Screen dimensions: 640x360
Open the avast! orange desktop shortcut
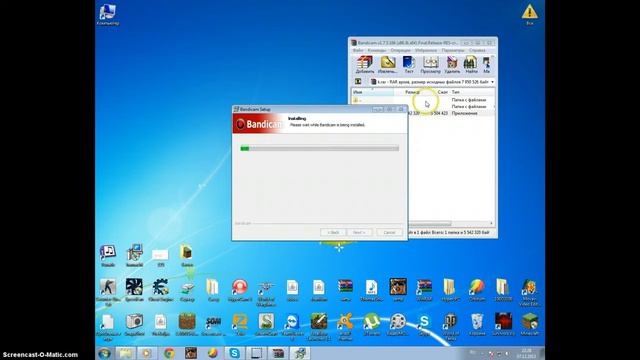[345, 327]
